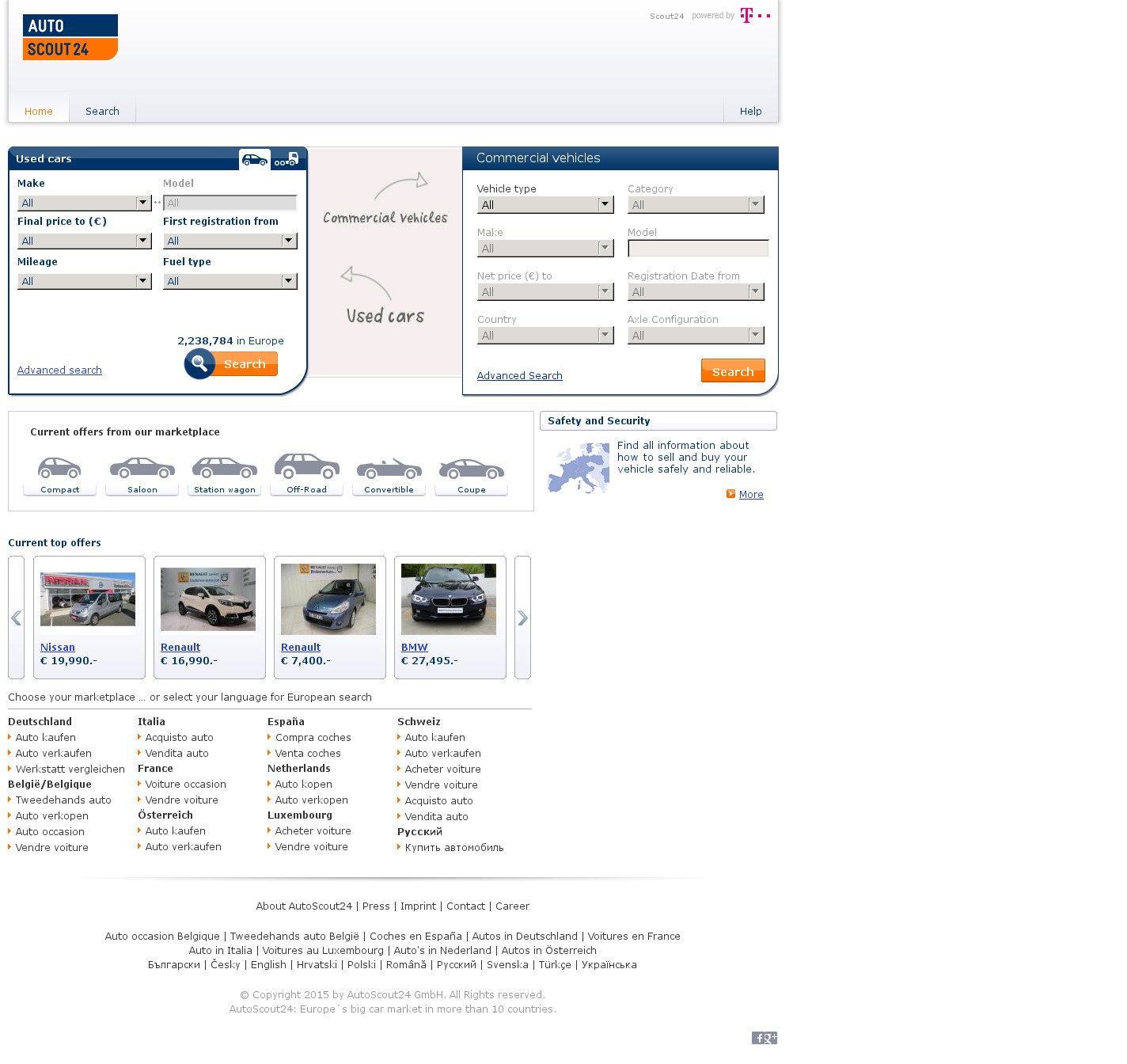Open Italia Acquisto auto link
The height and width of the screenshot is (1064, 1127).
click(x=180, y=738)
